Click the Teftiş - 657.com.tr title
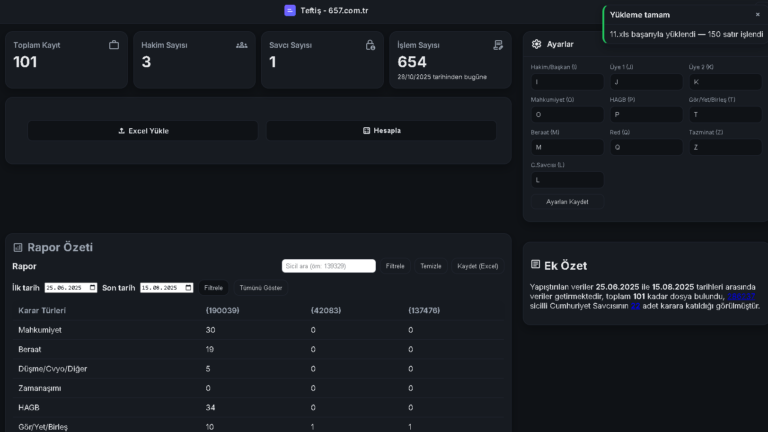Screen dimensions: 768x432 click(334, 10)
